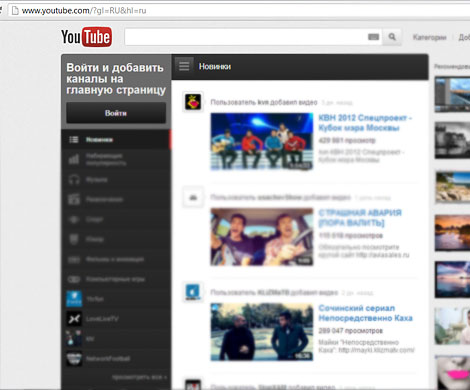Open the black-and-white recommended thumbnail
470x390 pixels.
coord(452,140)
